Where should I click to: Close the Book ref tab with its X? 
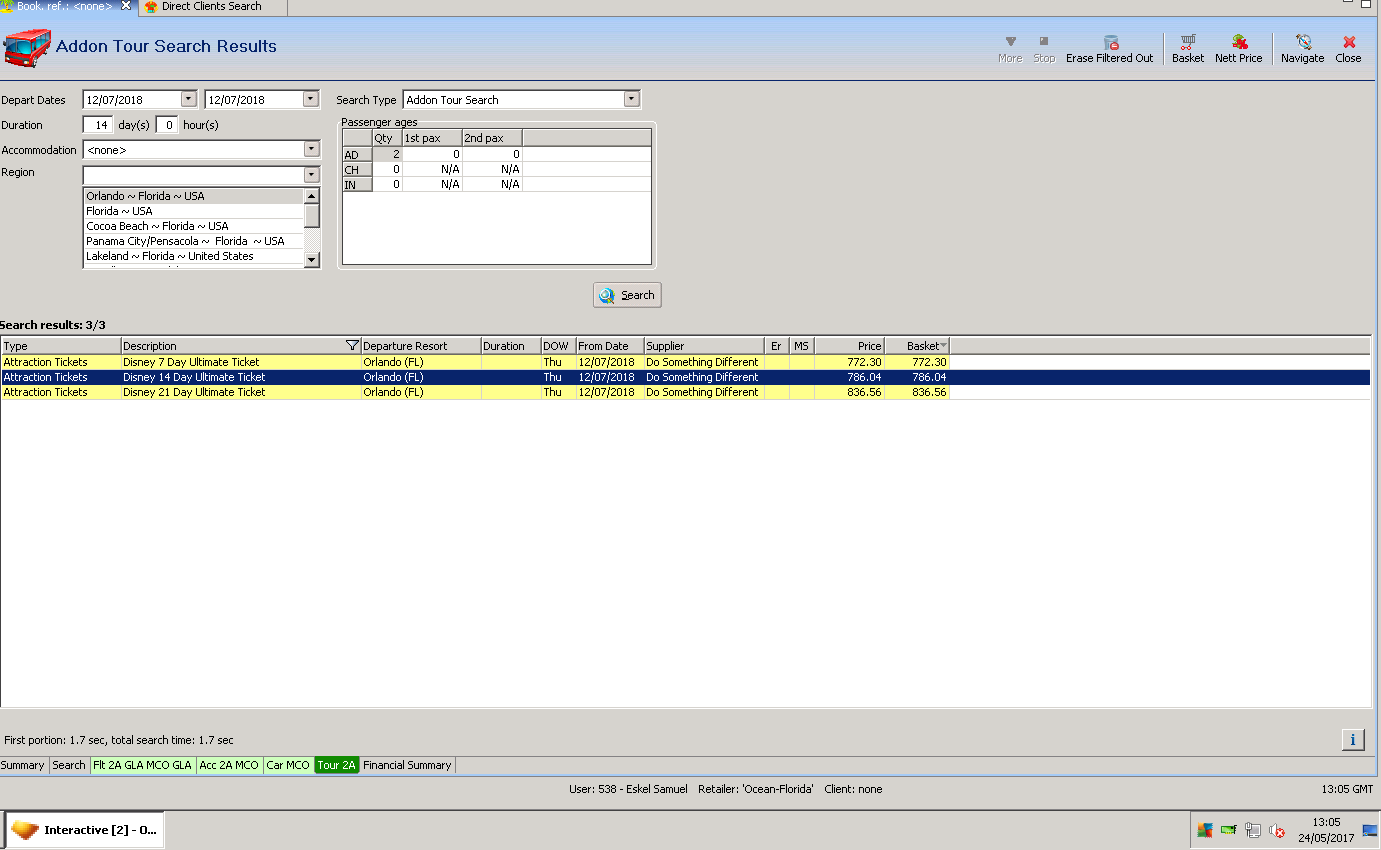tap(126, 6)
